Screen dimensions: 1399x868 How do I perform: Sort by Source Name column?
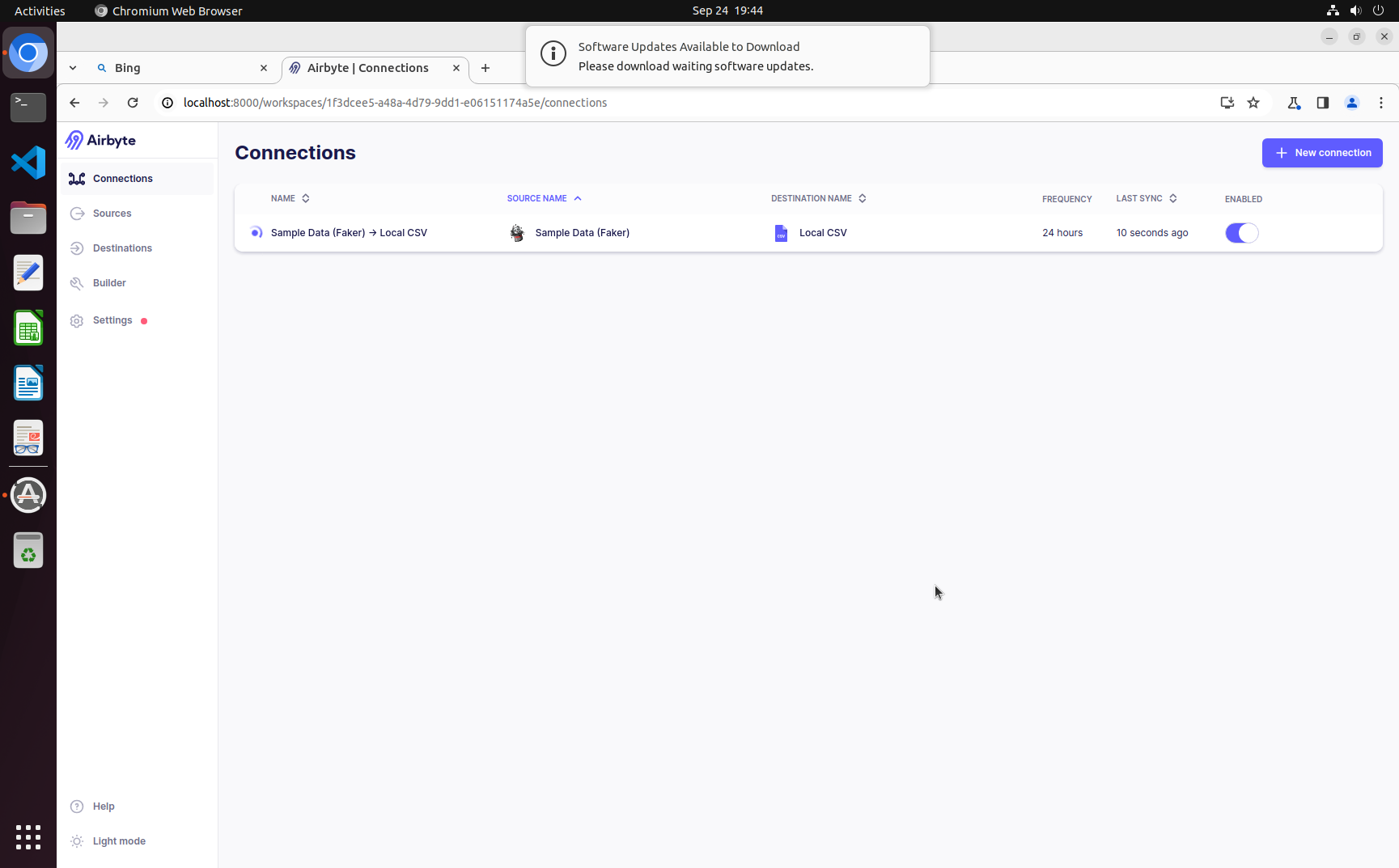(545, 198)
